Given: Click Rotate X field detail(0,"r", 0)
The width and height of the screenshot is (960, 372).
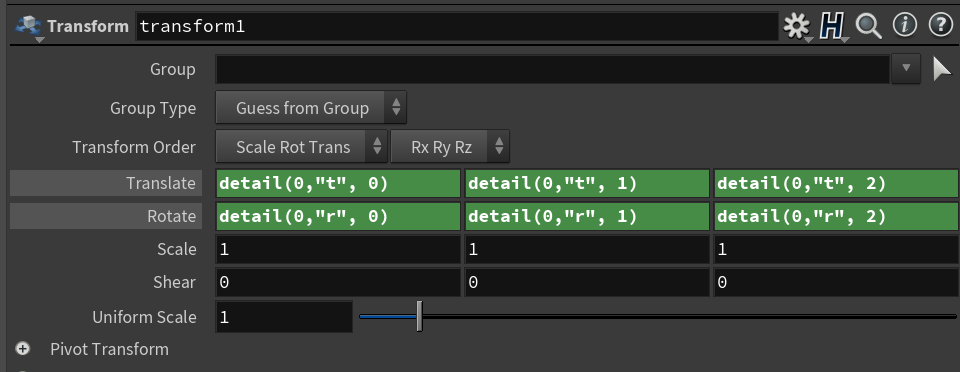Looking at the screenshot, I should [338, 217].
